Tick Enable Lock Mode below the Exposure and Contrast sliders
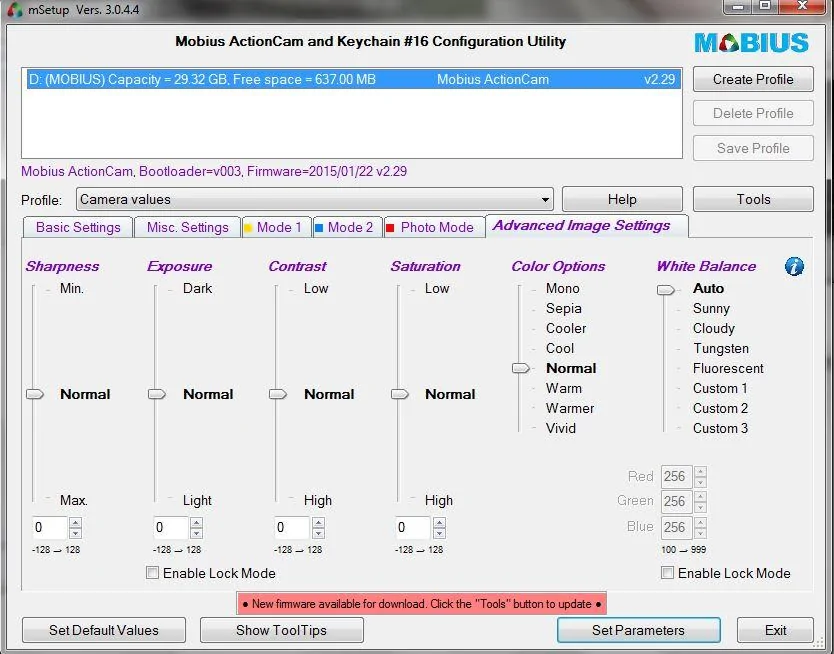This screenshot has width=834, height=654. click(153, 573)
